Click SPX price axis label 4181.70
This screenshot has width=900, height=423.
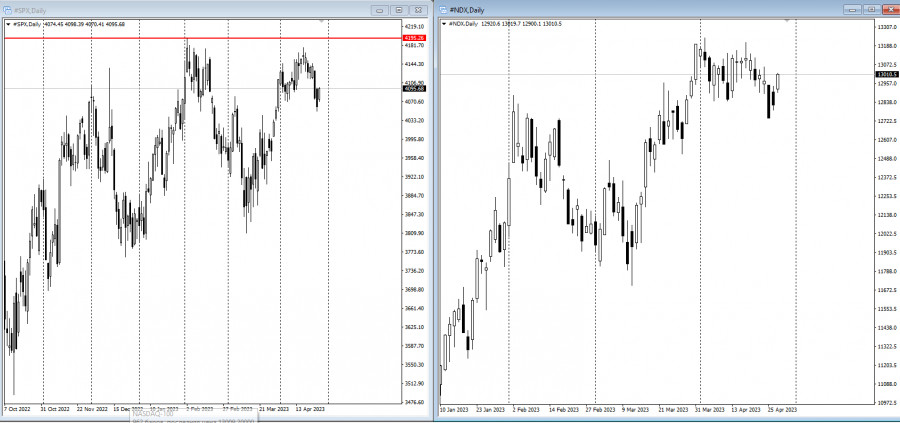tap(414, 45)
